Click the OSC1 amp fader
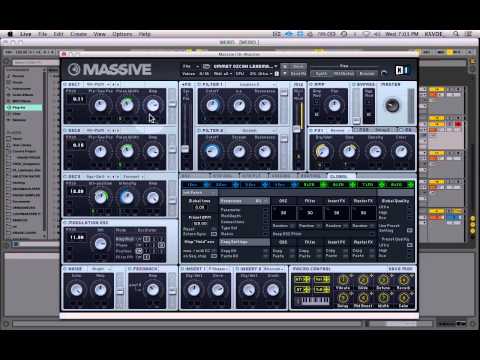 tap(172, 105)
